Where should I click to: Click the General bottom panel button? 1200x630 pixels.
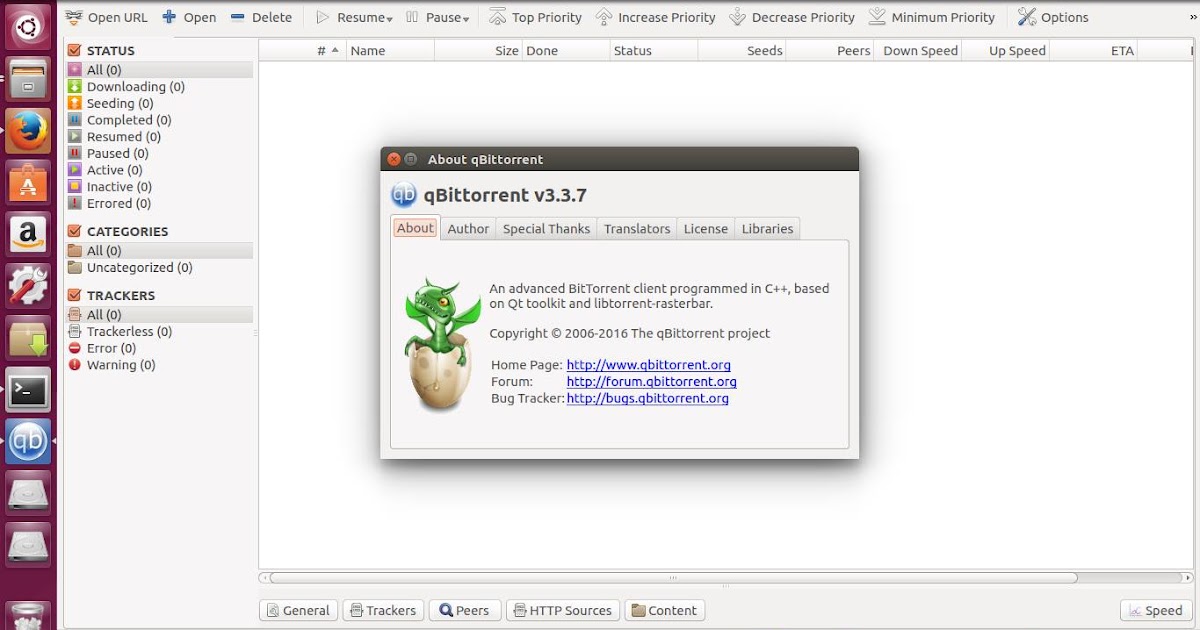(298, 610)
